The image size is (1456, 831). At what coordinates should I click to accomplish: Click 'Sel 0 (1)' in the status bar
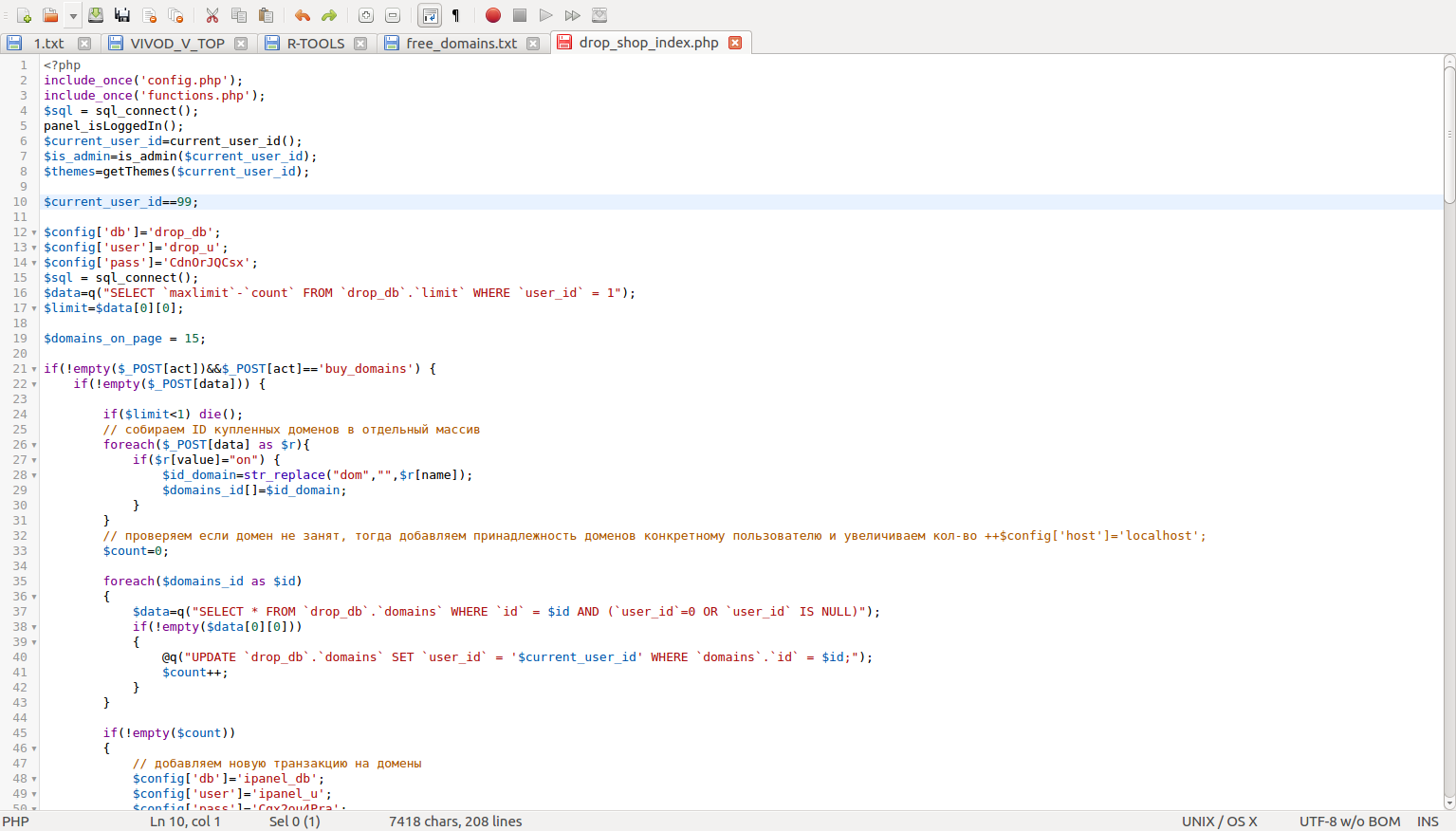[295, 822]
